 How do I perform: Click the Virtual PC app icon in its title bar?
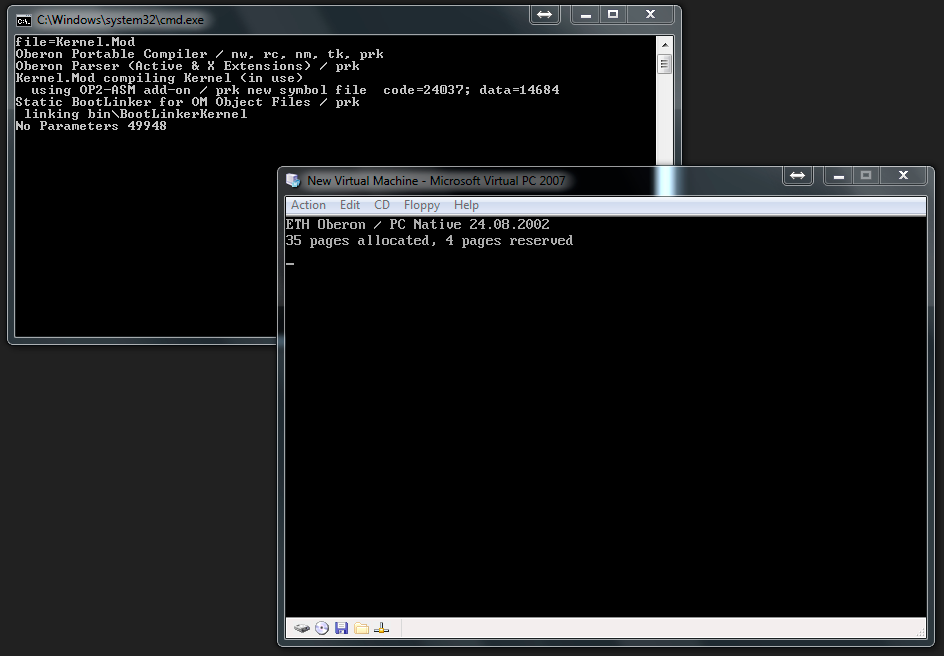point(293,180)
